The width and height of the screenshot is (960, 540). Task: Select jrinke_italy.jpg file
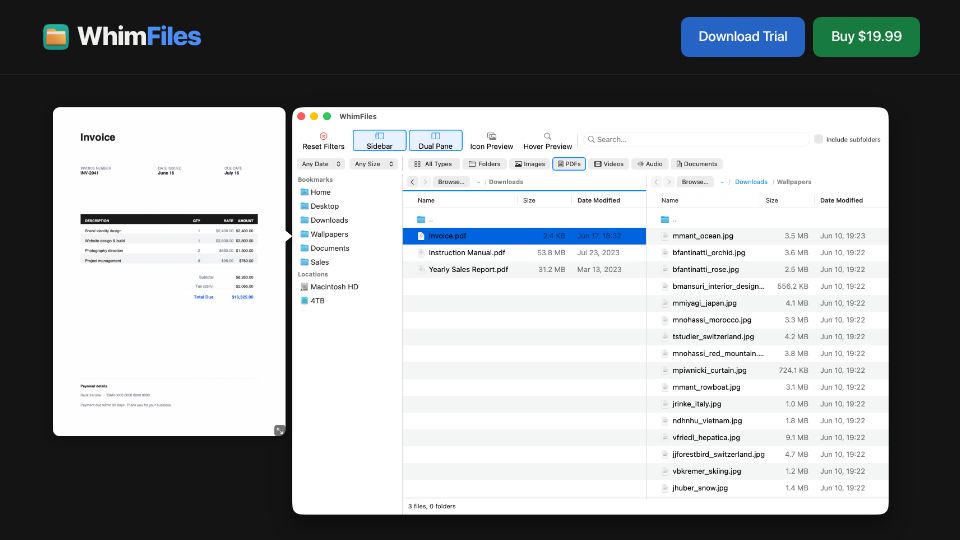(768, 404)
